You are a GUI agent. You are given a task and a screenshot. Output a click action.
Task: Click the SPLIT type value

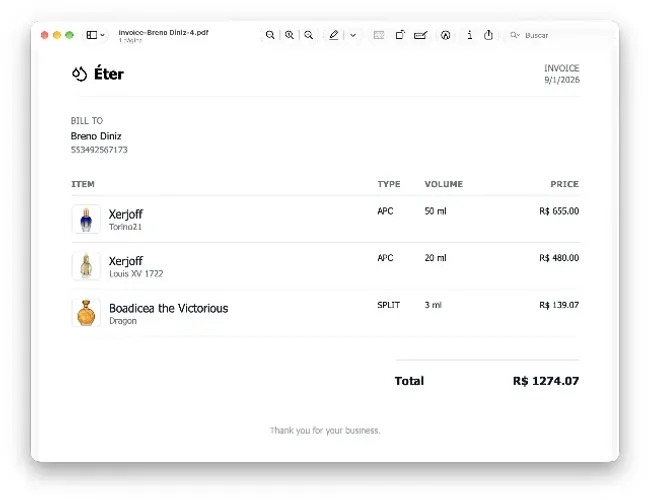tap(388, 305)
